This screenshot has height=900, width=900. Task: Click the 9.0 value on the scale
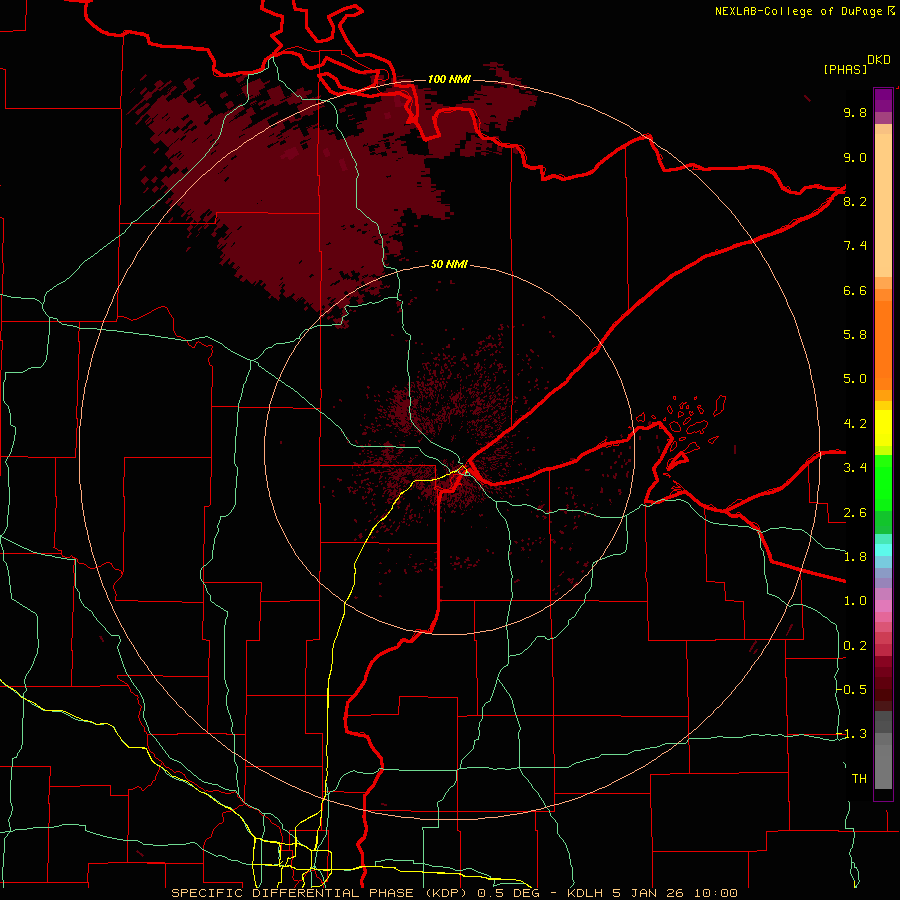click(855, 158)
